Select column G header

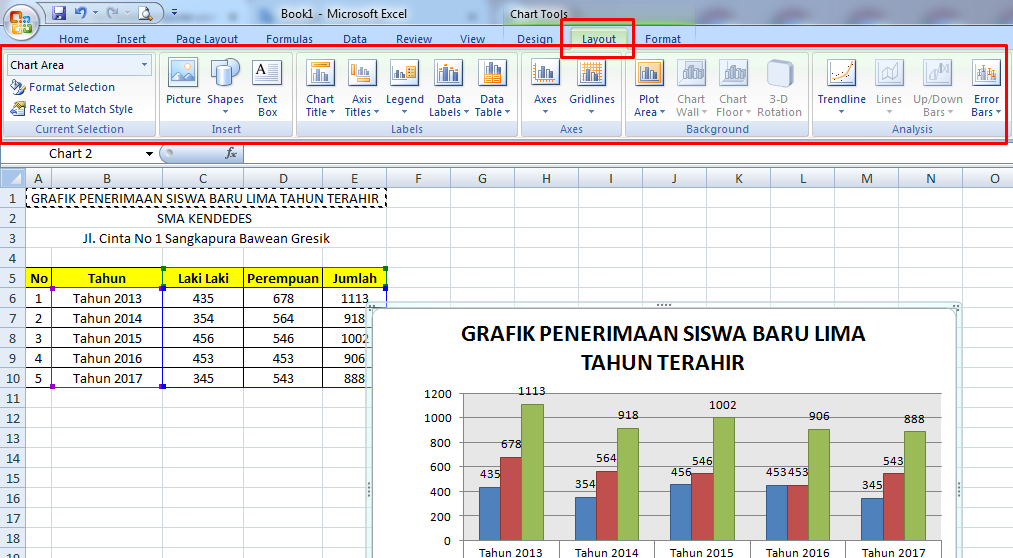[x=483, y=178]
